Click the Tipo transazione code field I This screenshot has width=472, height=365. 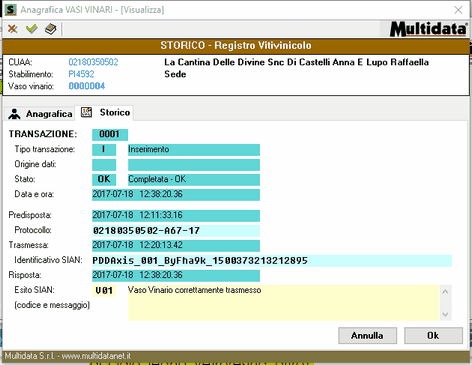104,150
